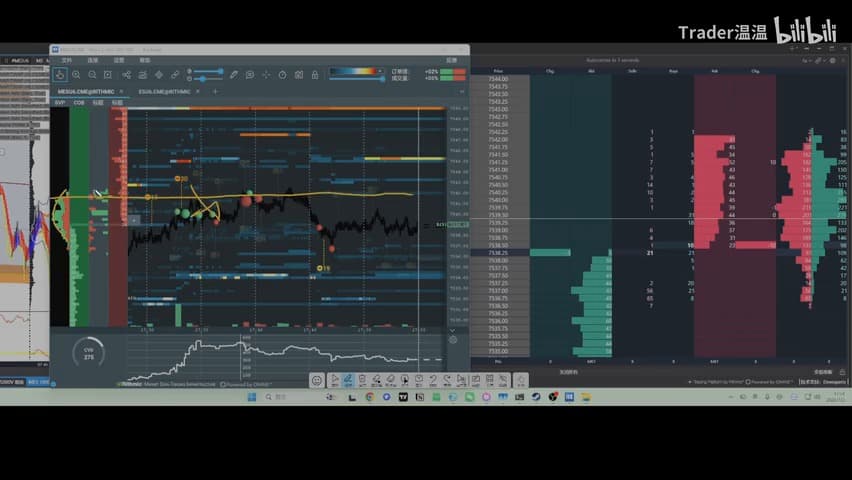Click the Ask column header in DOM
This screenshot has width=852, height=480.
[715, 71]
